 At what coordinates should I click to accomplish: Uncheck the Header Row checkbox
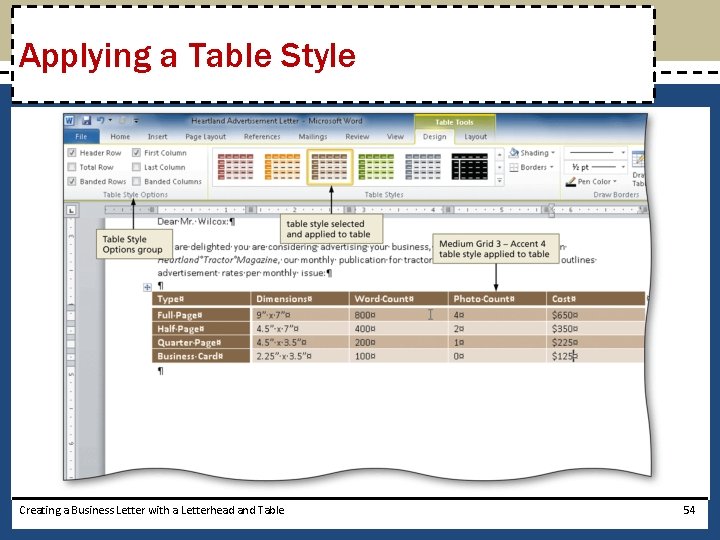pyautogui.click(x=72, y=152)
